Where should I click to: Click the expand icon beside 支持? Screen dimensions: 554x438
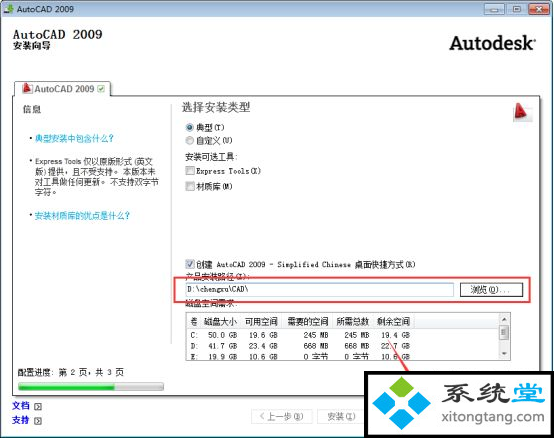point(38,421)
